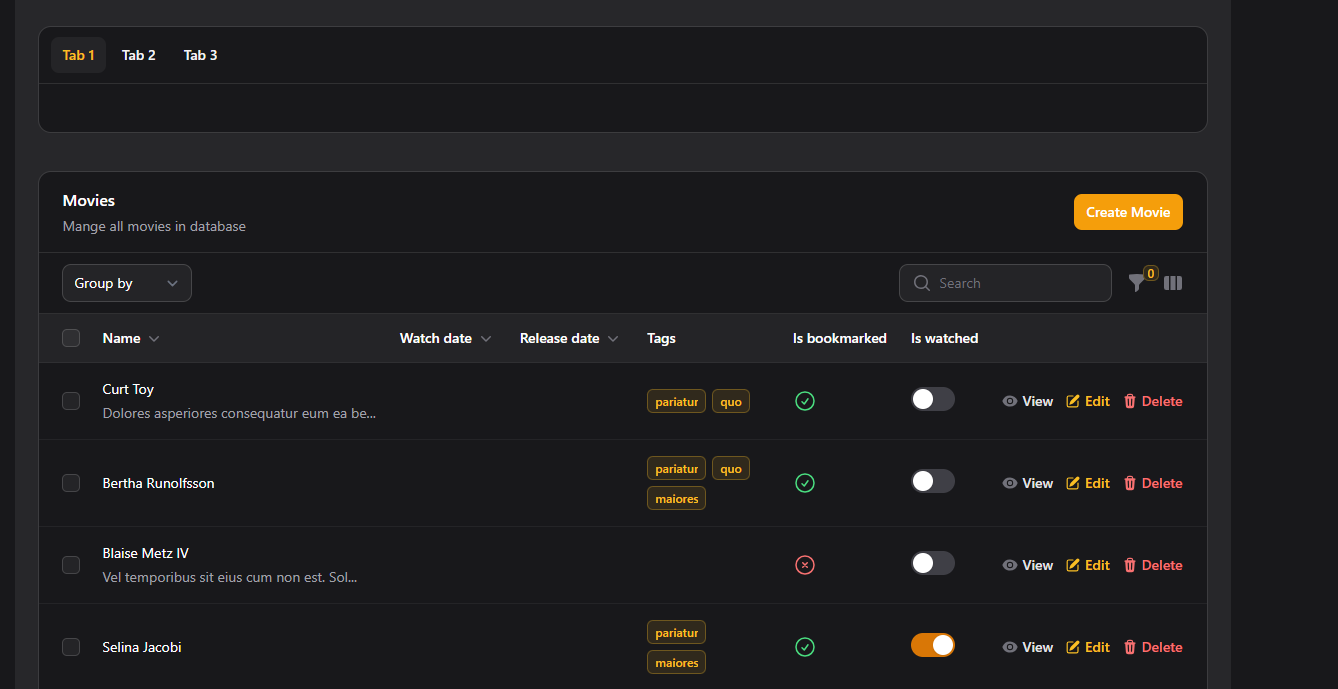Click the Delete trash icon for Selina Jacobi
Screen dimensions: 1338x689
click(1130, 647)
